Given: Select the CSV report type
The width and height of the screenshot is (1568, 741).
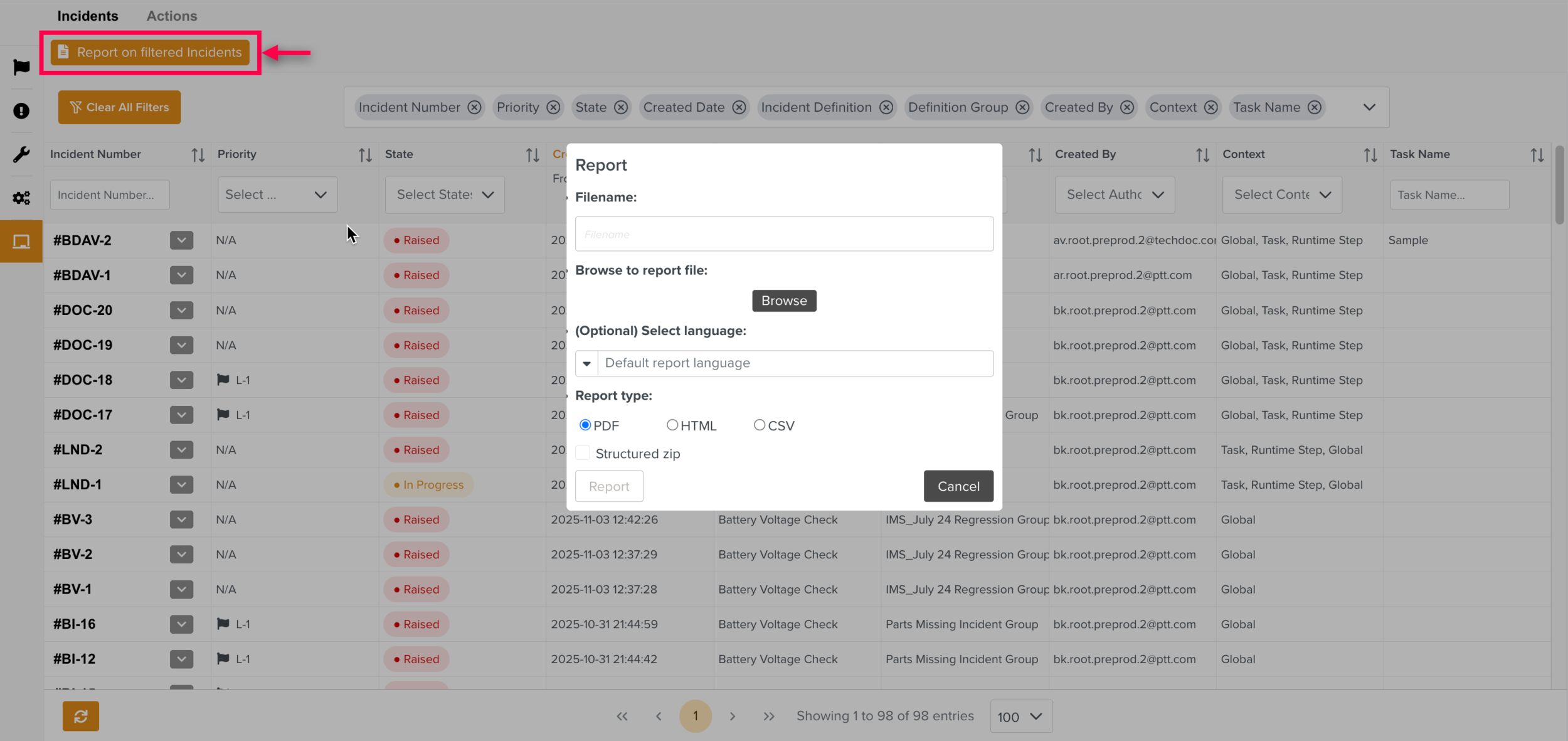Looking at the screenshot, I should [760, 425].
